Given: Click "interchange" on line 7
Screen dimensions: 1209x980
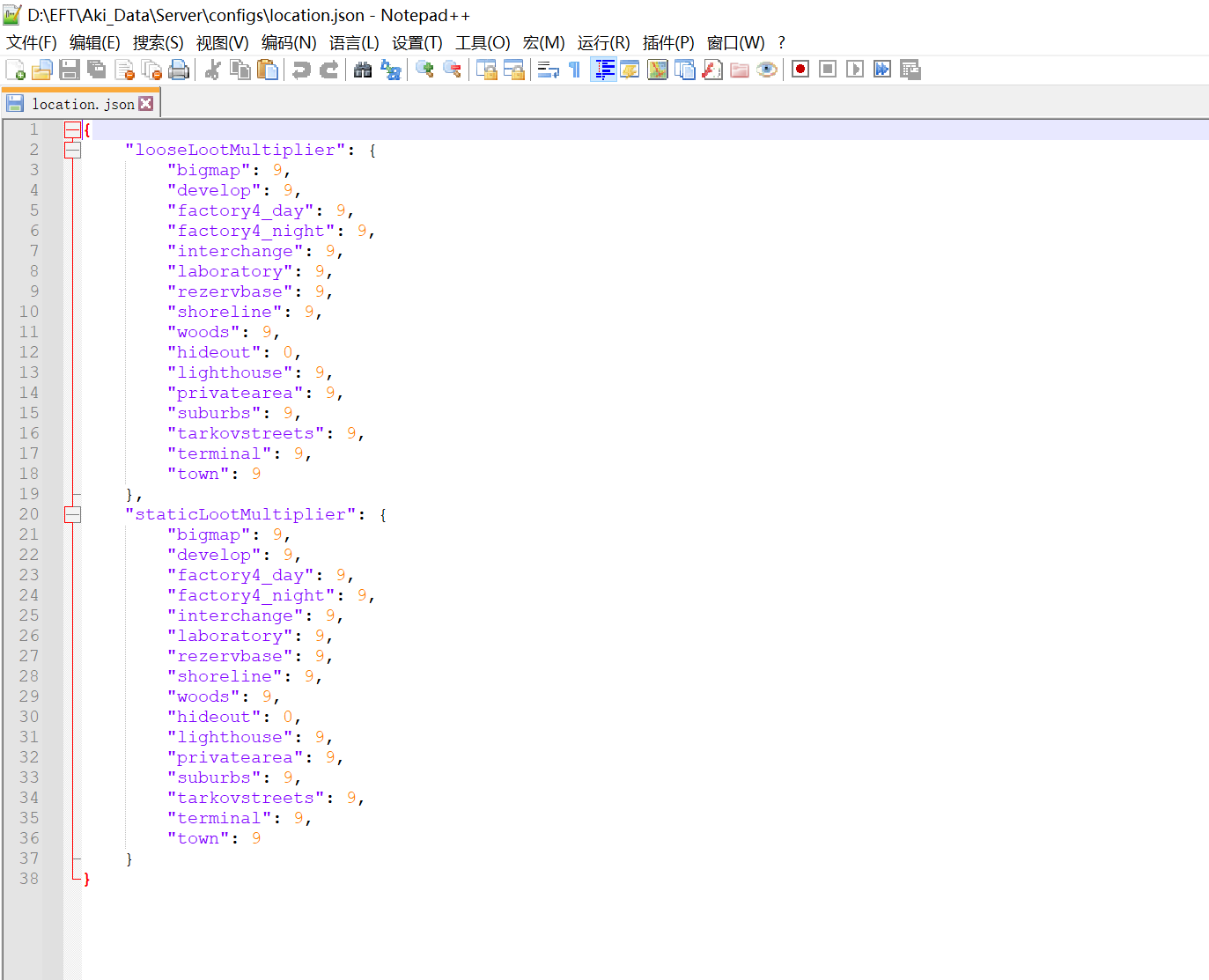Looking at the screenshot, I should tap(235, 251).
